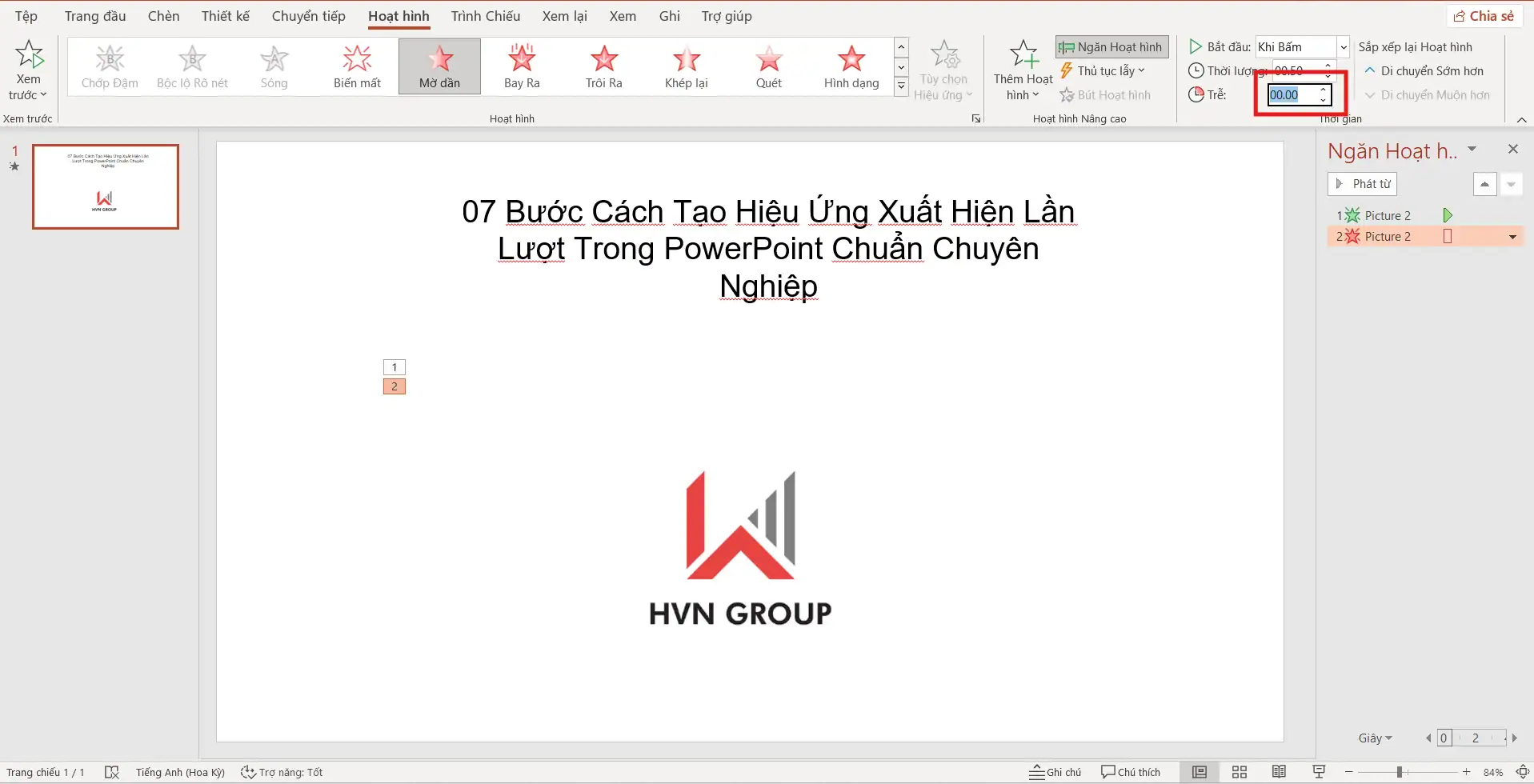Select the Hình dạng animation effect
Viewport: 1534px width, 784px height.
point(851,66)
